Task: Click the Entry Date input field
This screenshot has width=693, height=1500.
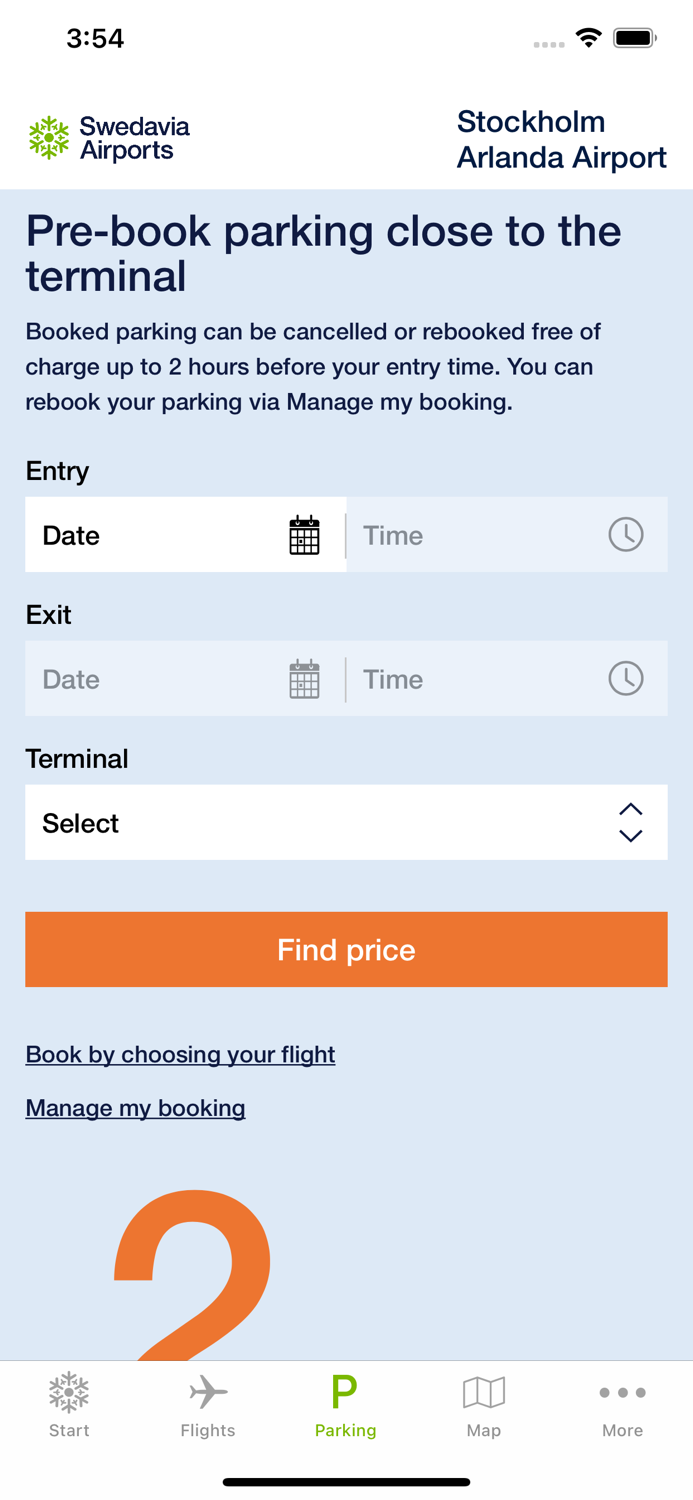Action: click(150, 534)
